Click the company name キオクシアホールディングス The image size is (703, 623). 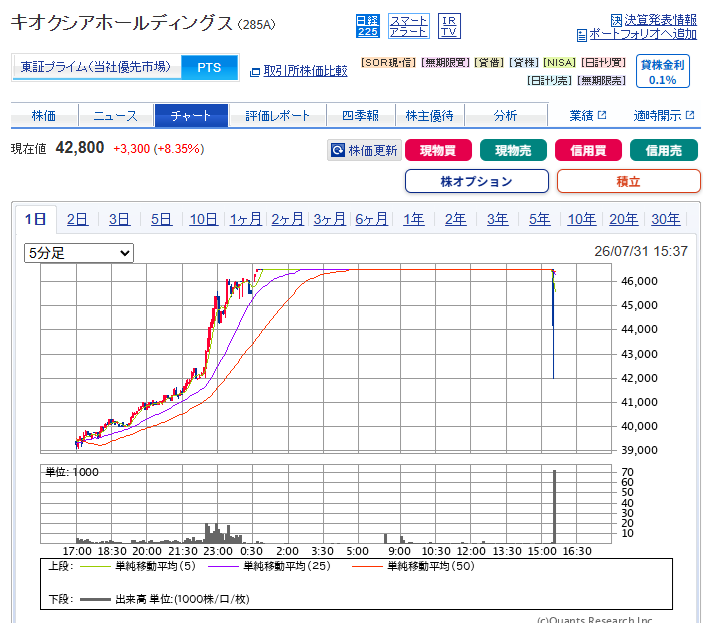tap(122, 23)
